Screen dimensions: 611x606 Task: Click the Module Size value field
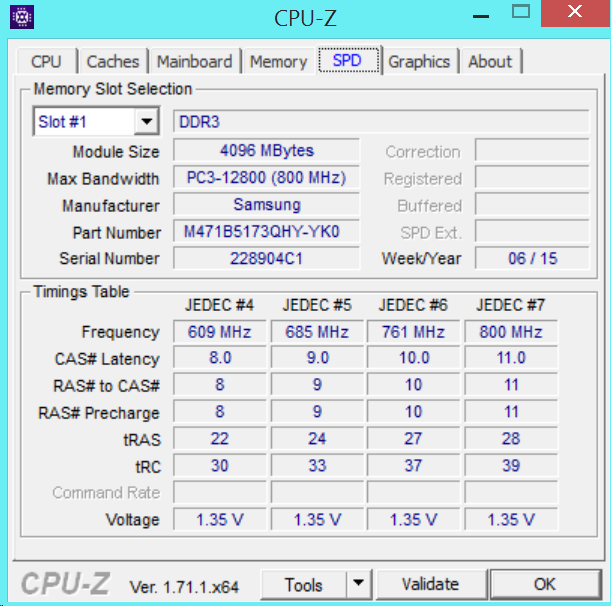coord(266,151)
